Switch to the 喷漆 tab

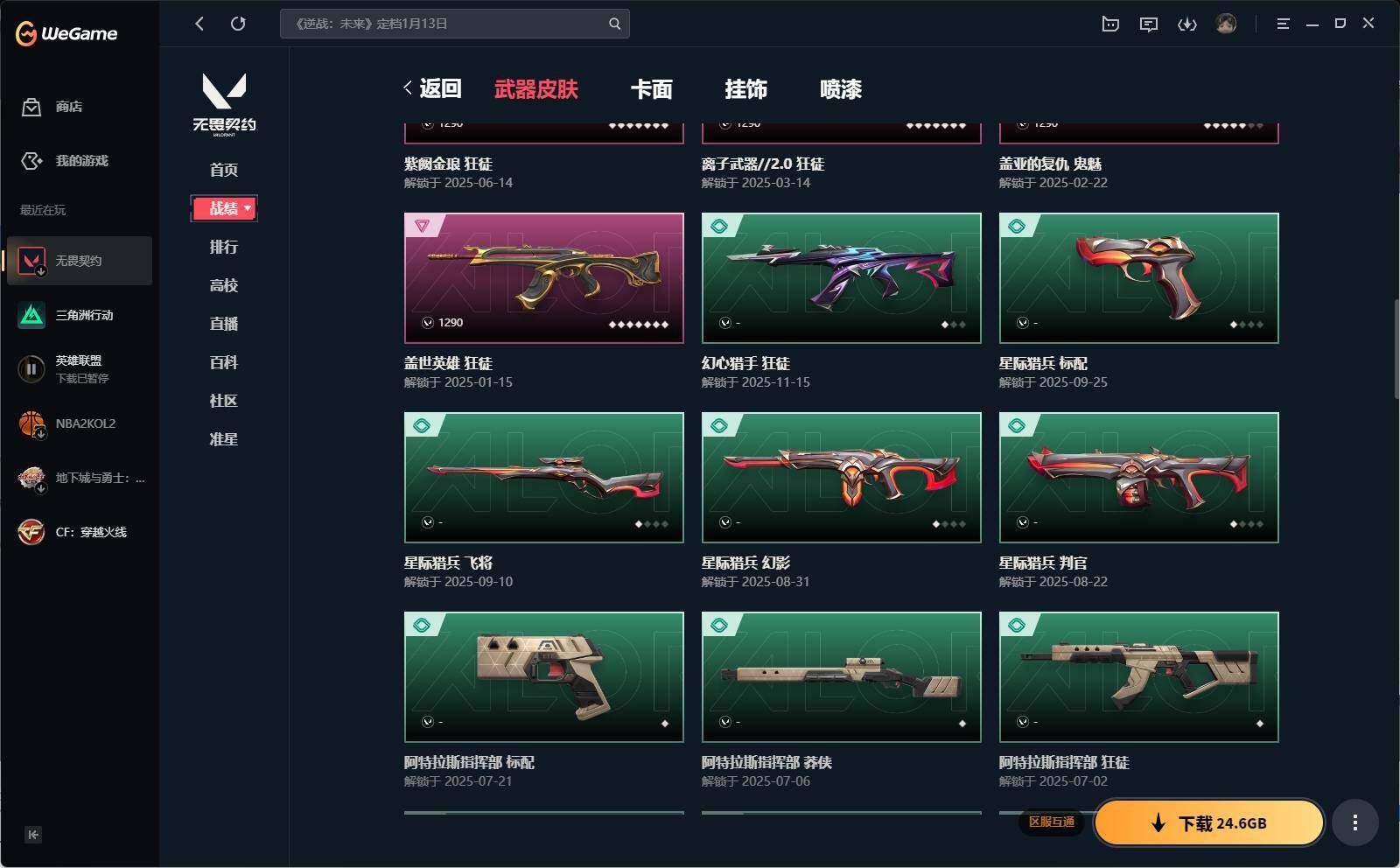click(x=841, y=89)
